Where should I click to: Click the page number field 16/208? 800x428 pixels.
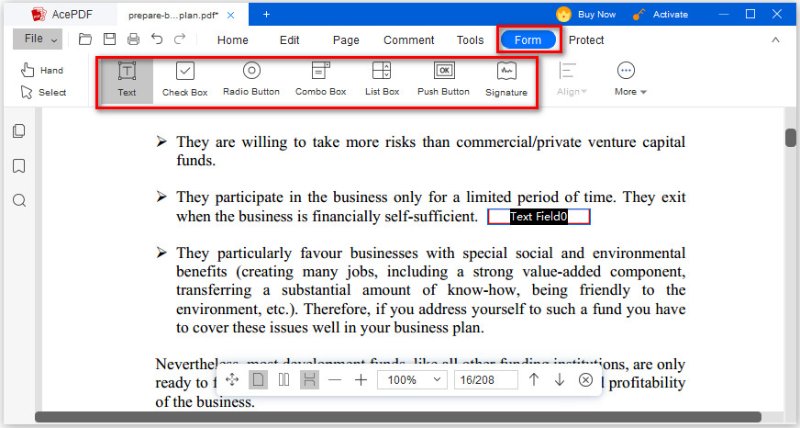click(486, 380)
